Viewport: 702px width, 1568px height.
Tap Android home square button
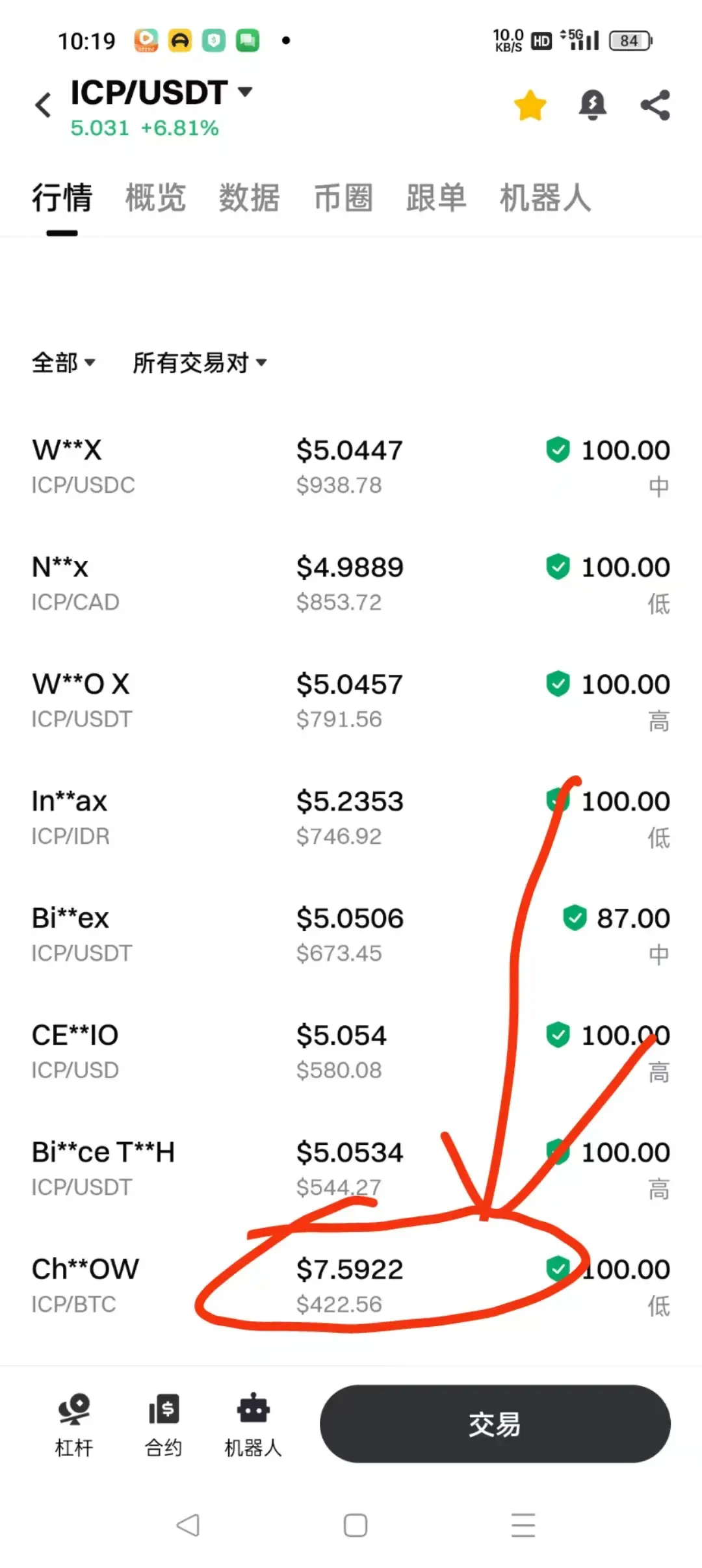click(356, 1525)
